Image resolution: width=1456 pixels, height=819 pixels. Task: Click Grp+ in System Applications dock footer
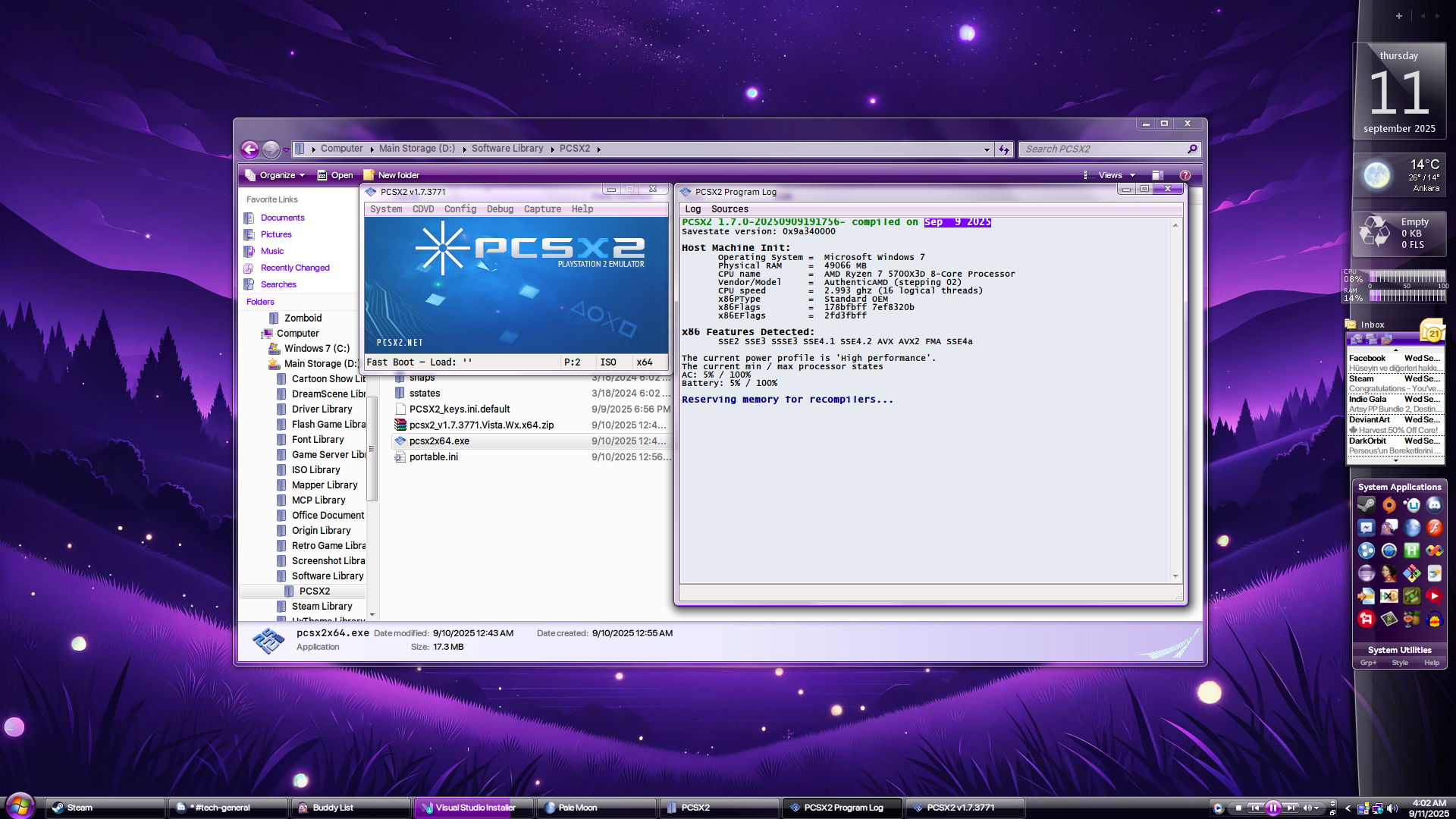[x=1368, y=663]
